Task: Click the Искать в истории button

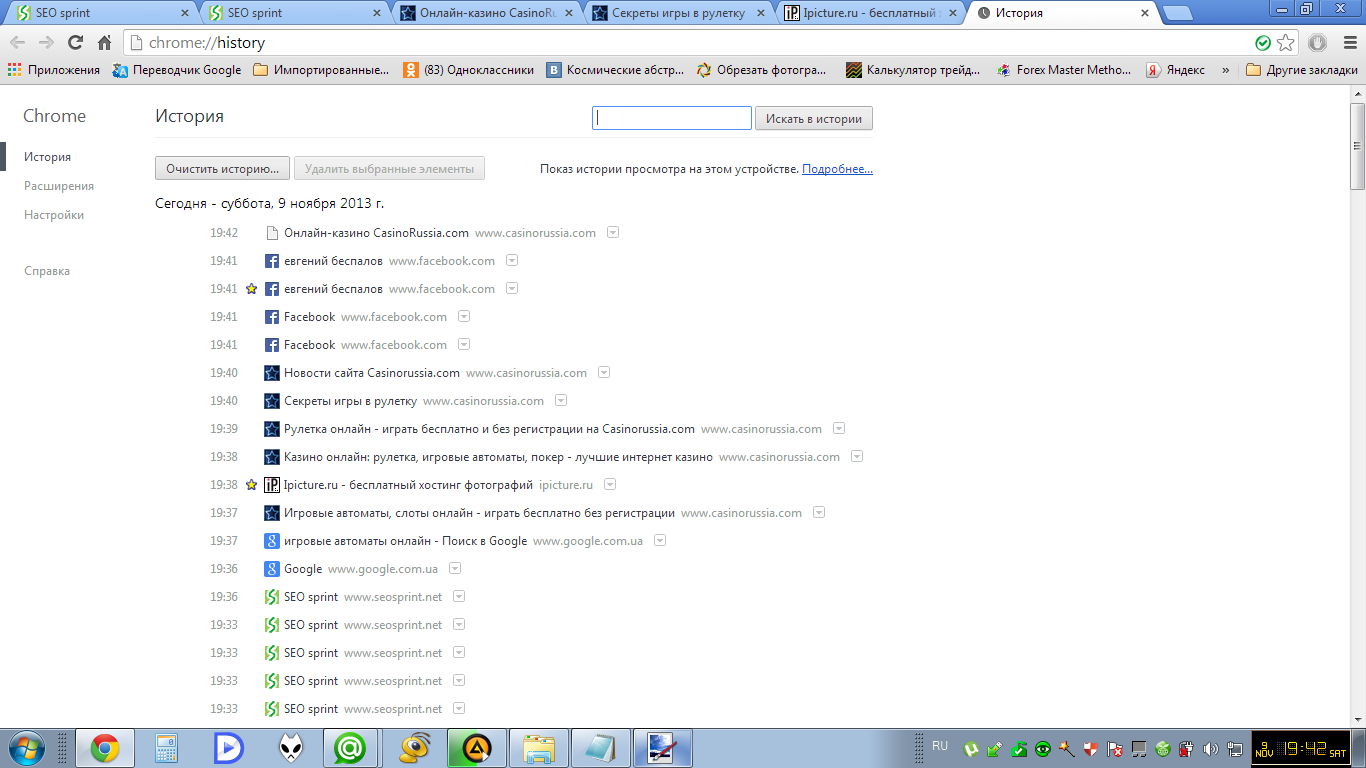Action: [814, 118]
